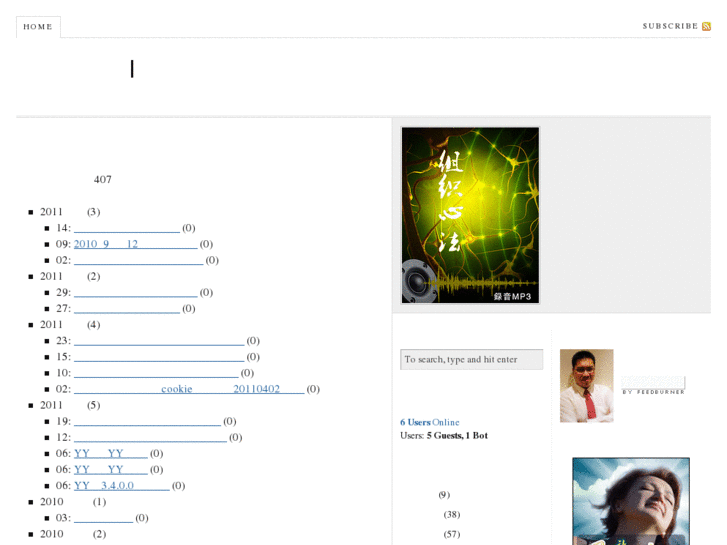The height and width of the screenshot is (545, 727).
Task: Click the 'Users: 5 Guests, 1 Bot' text
Action: [444, 436]
